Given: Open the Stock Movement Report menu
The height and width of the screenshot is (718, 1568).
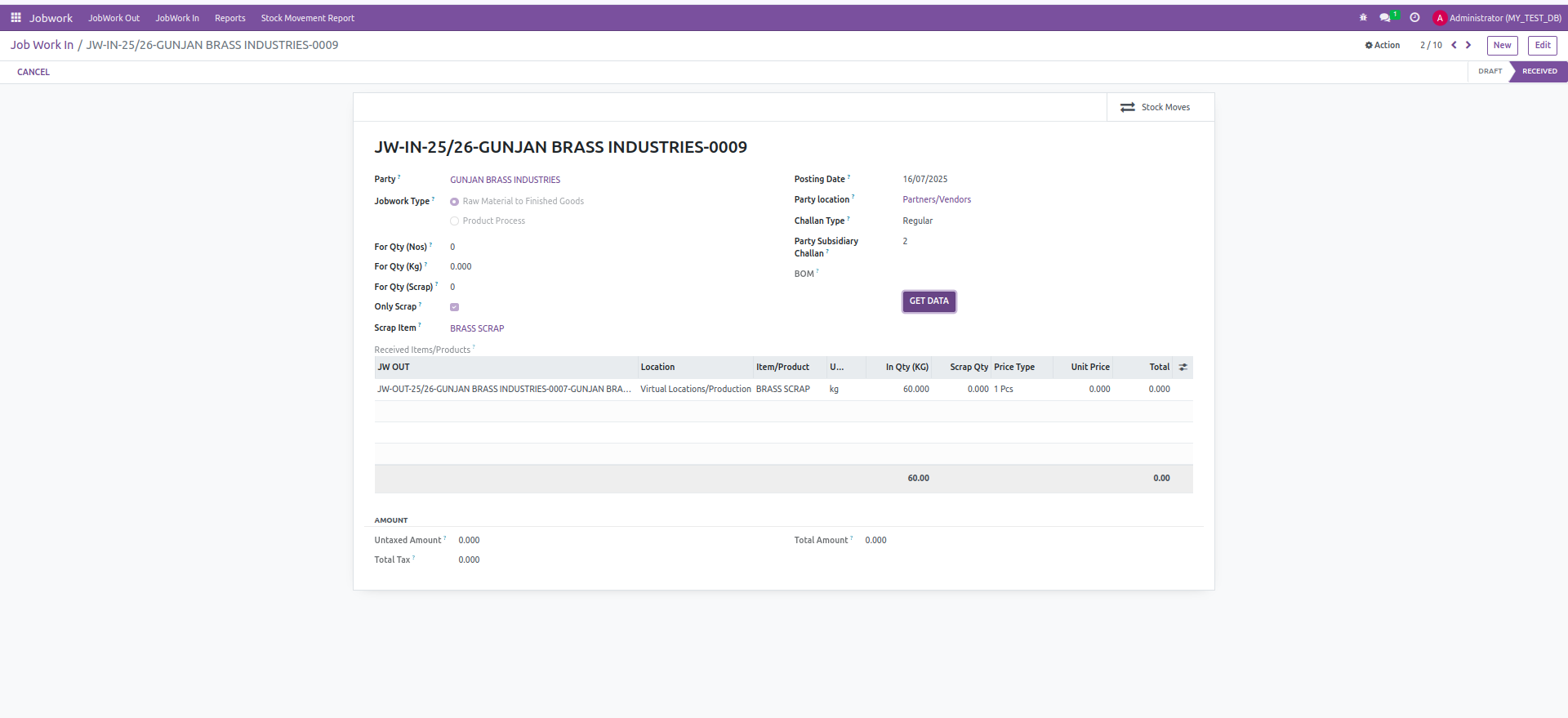Looking at the screenshot, I should [x=307, y=18].
